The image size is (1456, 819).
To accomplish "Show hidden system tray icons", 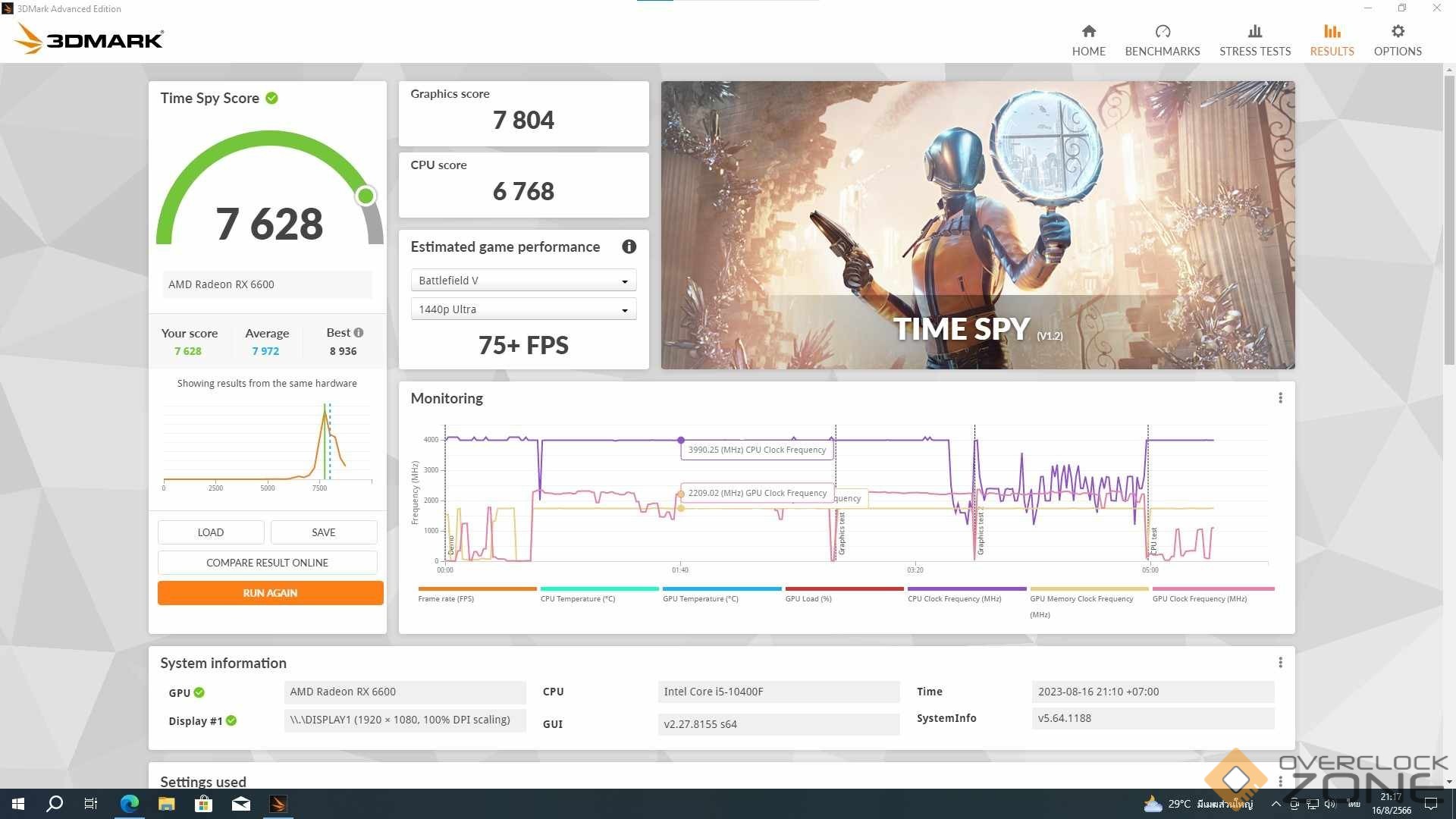I will tap(1276, 804).
